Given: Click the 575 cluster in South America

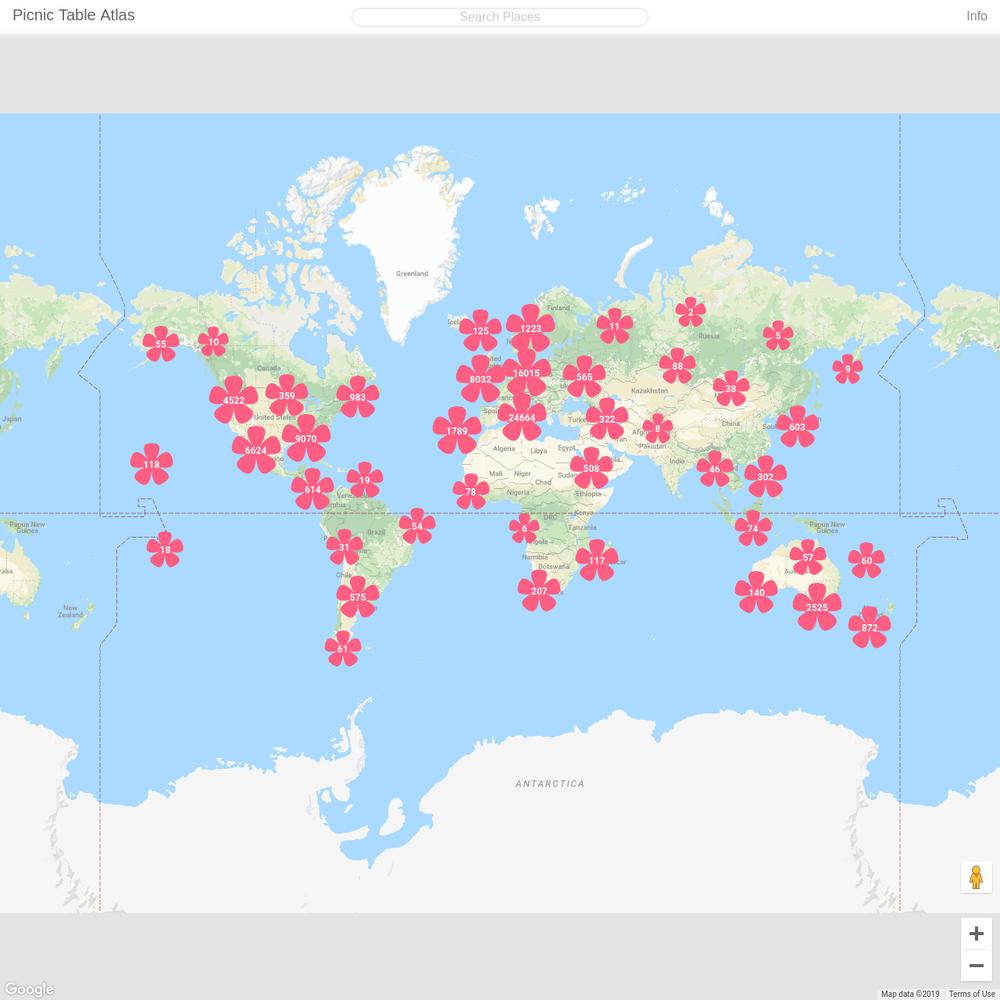Looking at the screenshot, I should point(358,597).
